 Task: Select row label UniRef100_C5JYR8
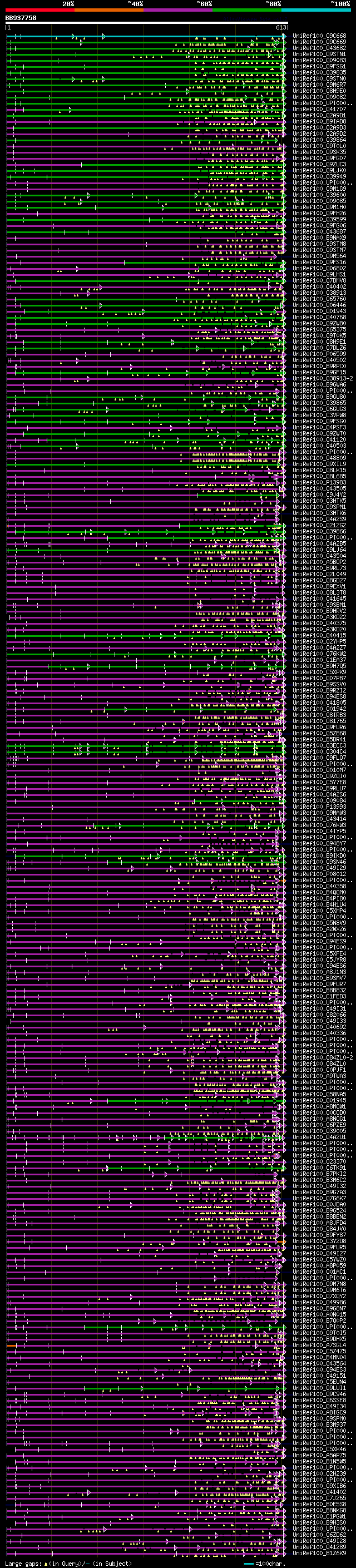click(319, 960)
